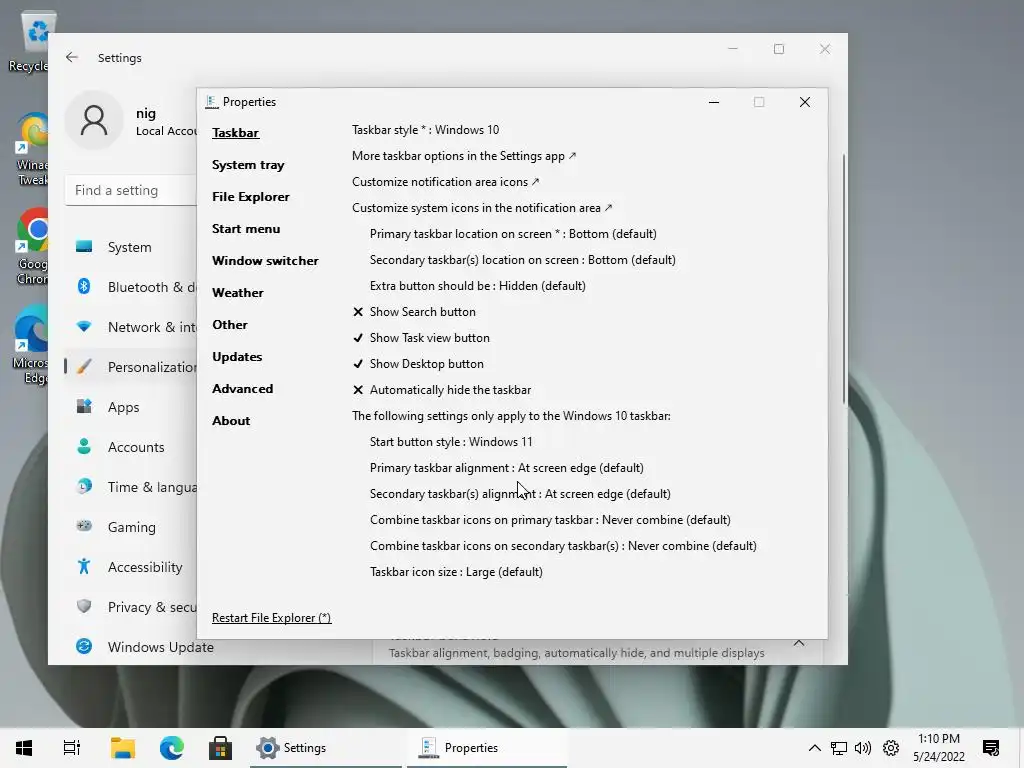The image size is (1024, 768).
Task: Focus the Find a setting search box
Action: [x=131, y=190]
